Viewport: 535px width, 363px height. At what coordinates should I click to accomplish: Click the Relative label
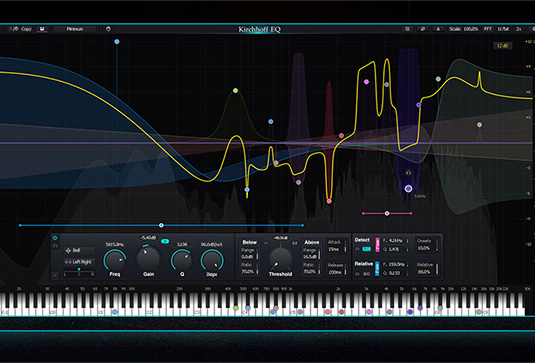click(364, 264)
